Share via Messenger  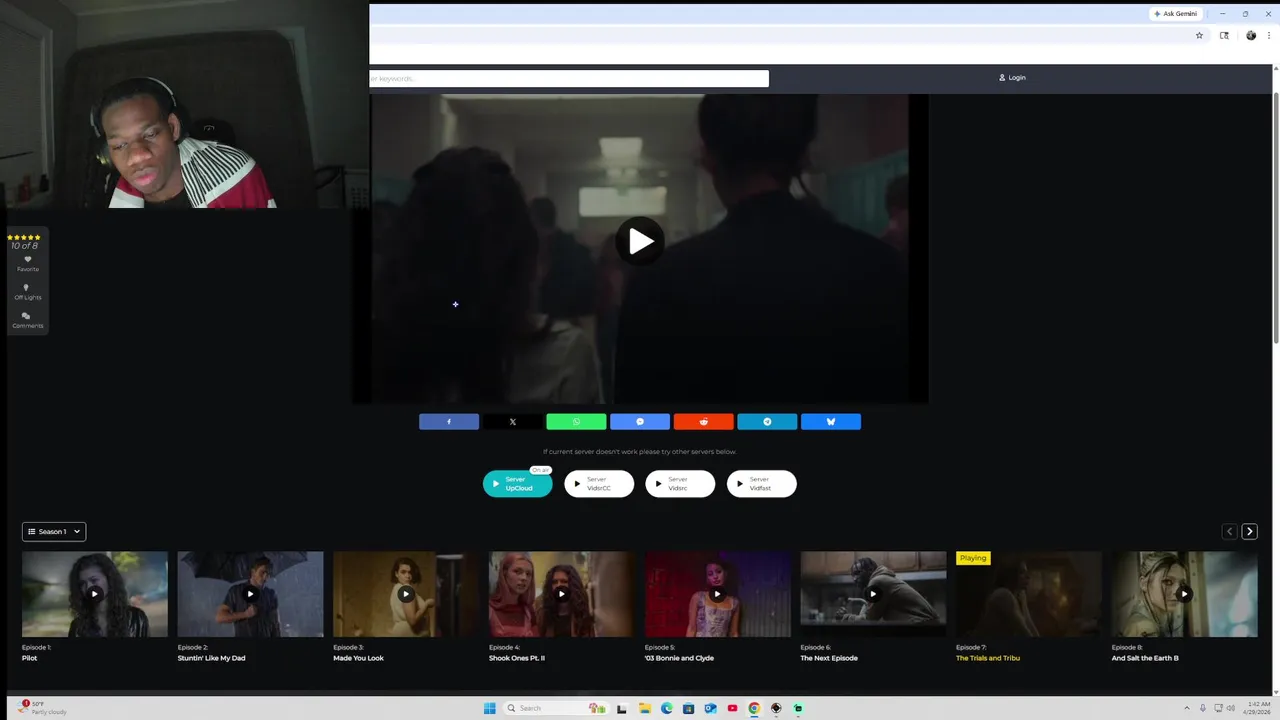pyautogui.click(x=640, y=422)
